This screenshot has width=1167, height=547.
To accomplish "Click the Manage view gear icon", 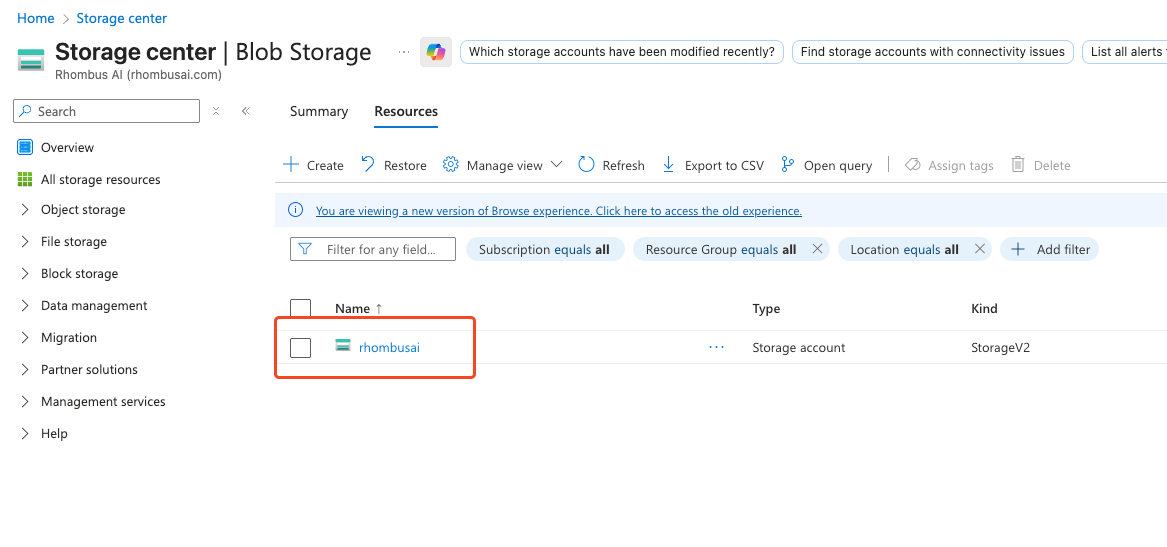I will pos(450,164).
